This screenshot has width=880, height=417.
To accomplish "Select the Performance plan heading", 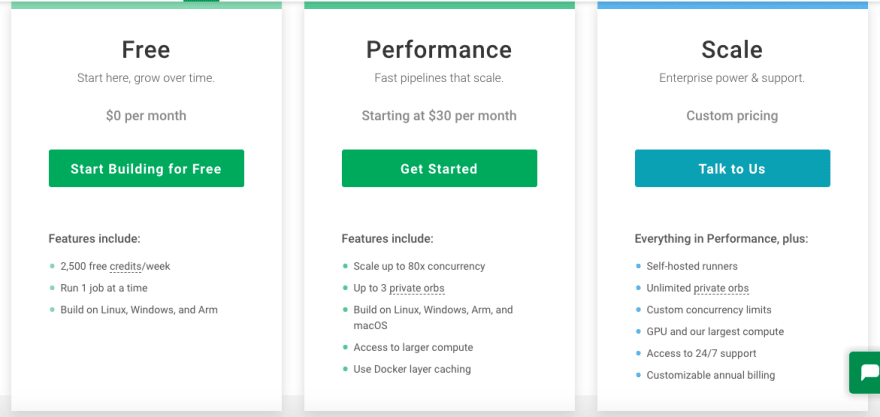I will click(439, 49).
